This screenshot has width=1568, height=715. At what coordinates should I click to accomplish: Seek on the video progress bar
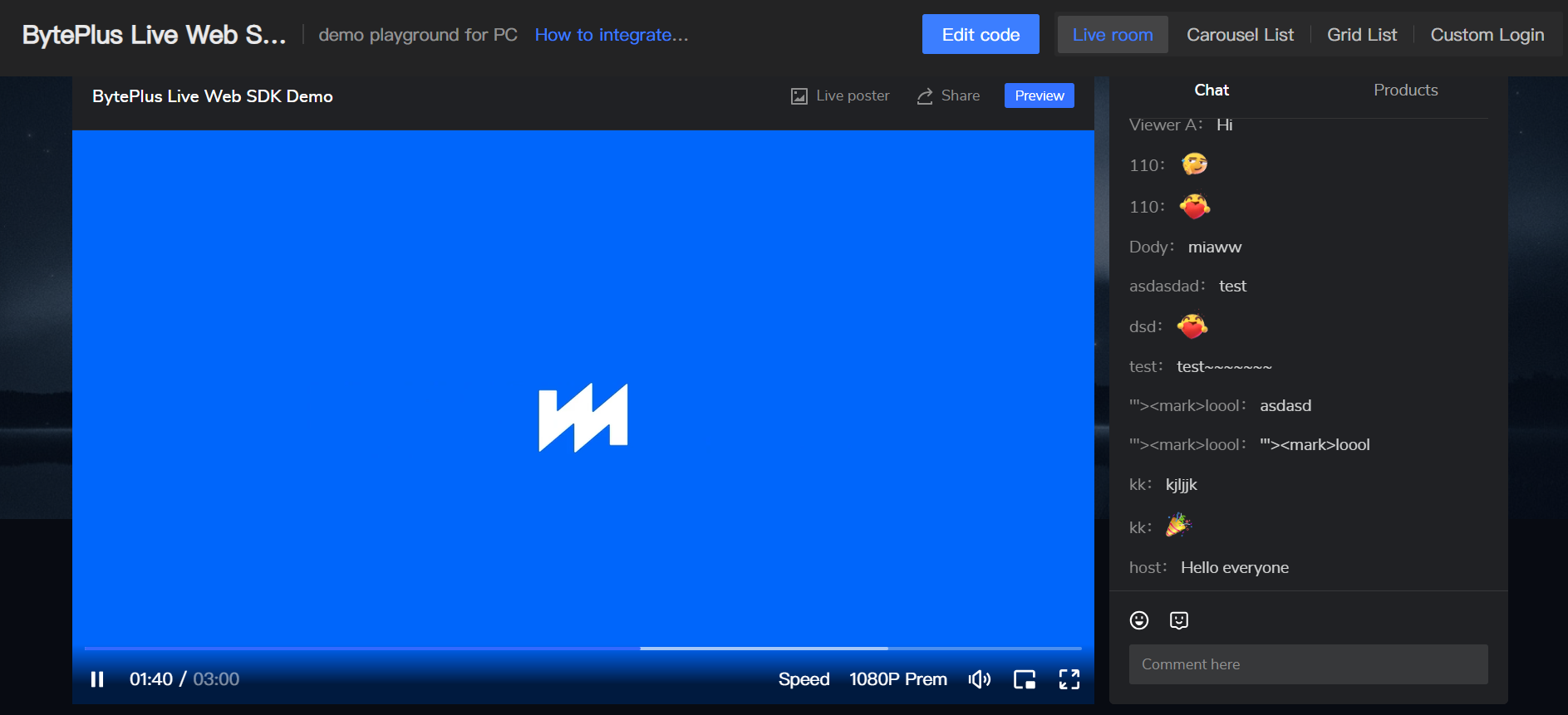[582, 648]
